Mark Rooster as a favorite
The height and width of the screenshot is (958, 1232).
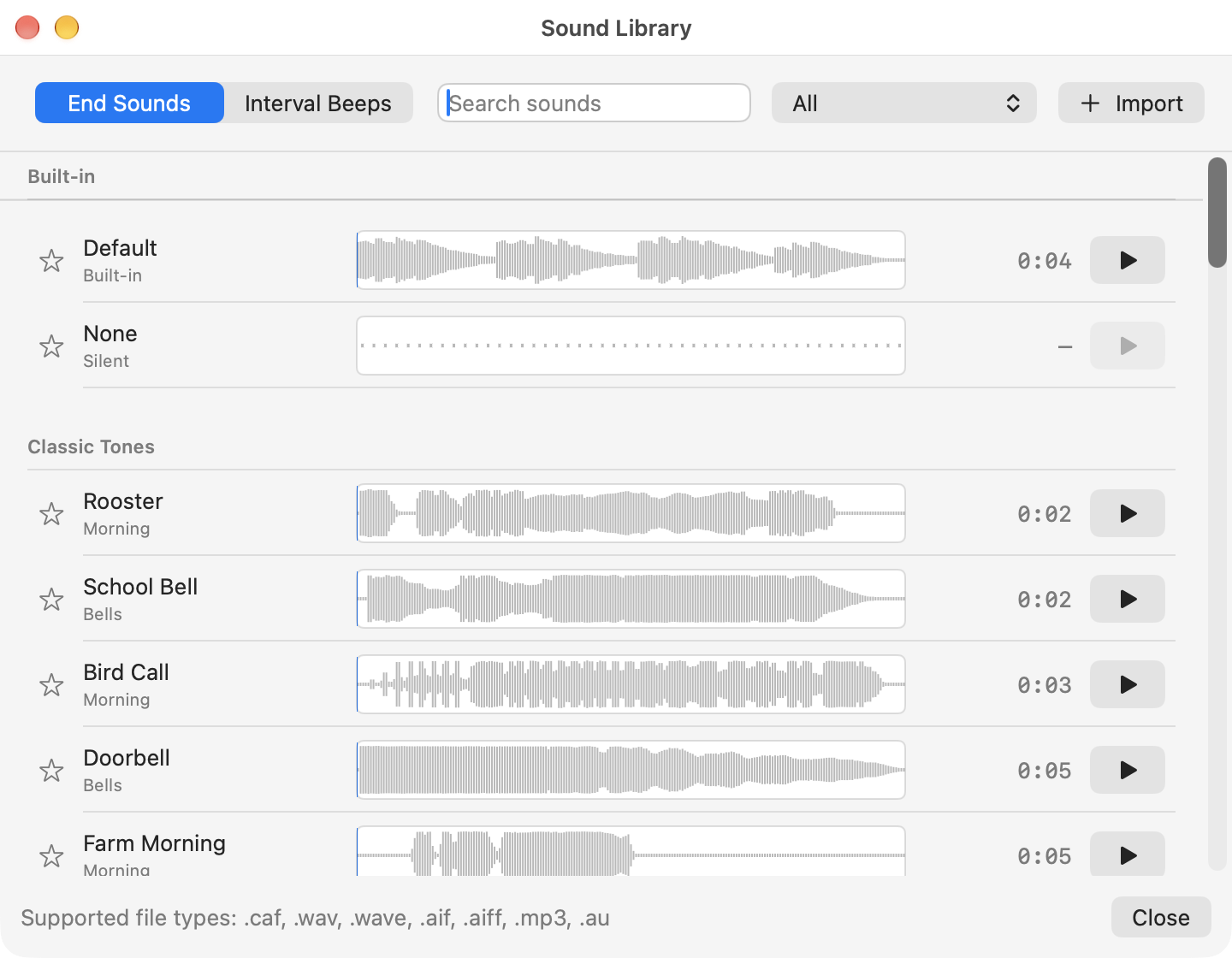(x=51, y=514)
